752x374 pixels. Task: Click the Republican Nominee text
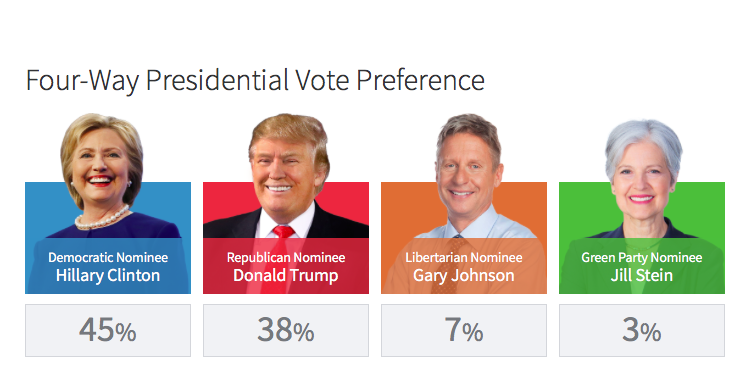(x=286, y=257)
